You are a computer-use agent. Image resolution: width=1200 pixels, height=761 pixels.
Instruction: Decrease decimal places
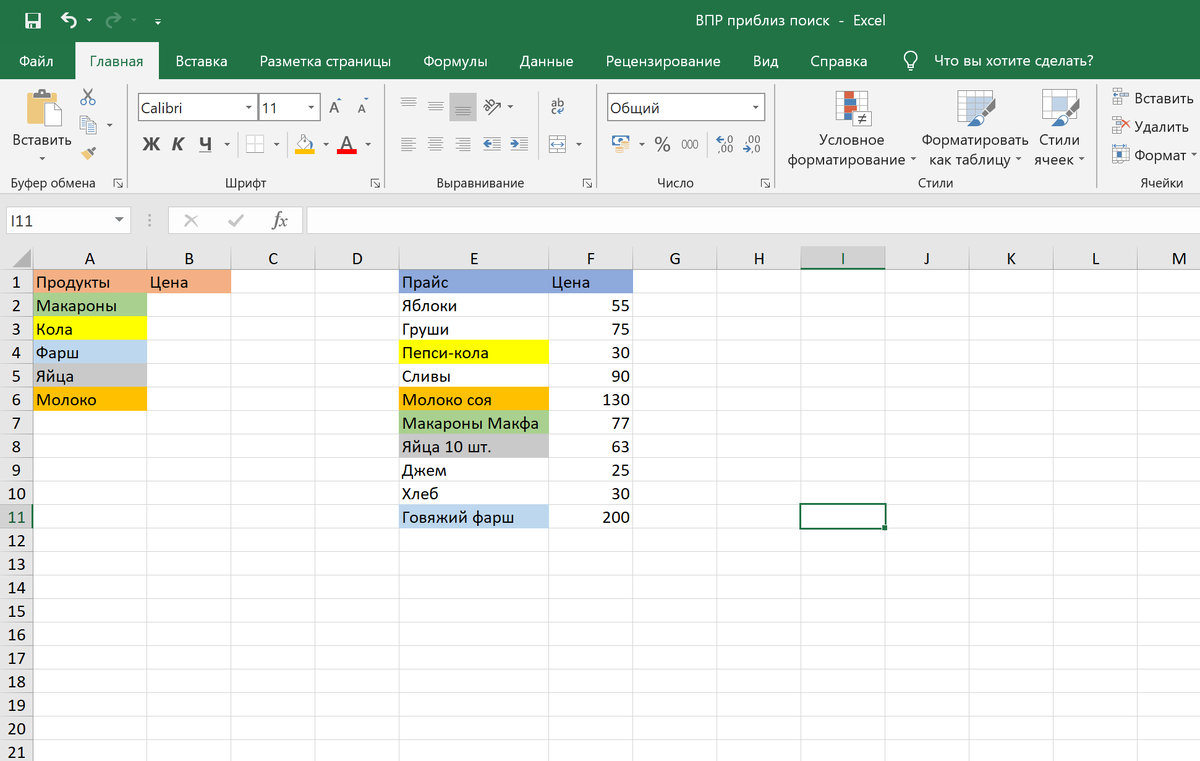pyautogui.click(x=752, y=144)
